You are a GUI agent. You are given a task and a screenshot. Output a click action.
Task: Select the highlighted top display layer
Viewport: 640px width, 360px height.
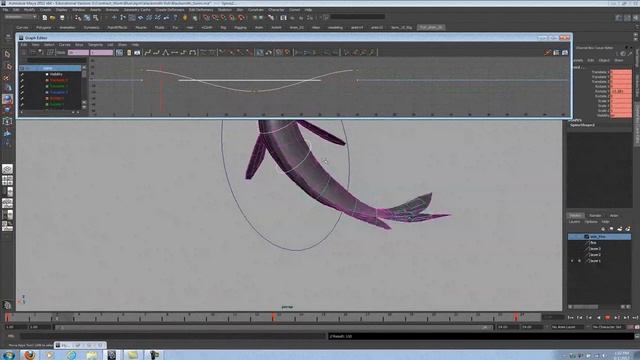599,236
